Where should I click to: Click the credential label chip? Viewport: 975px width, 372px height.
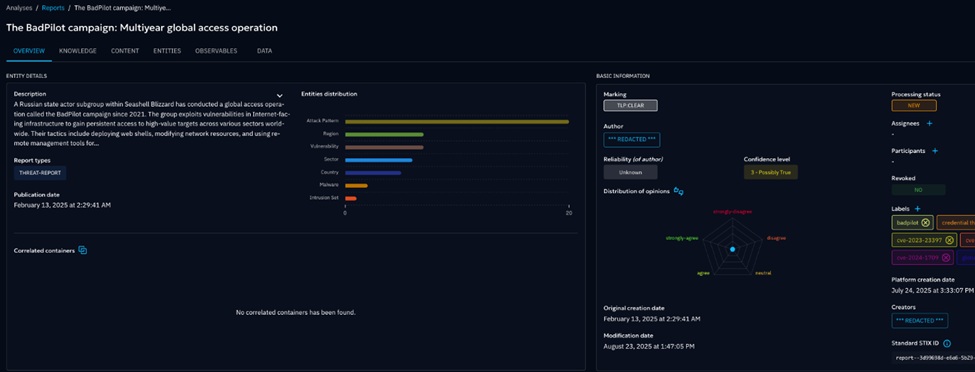pyautogui.click(x=956, y=223)
